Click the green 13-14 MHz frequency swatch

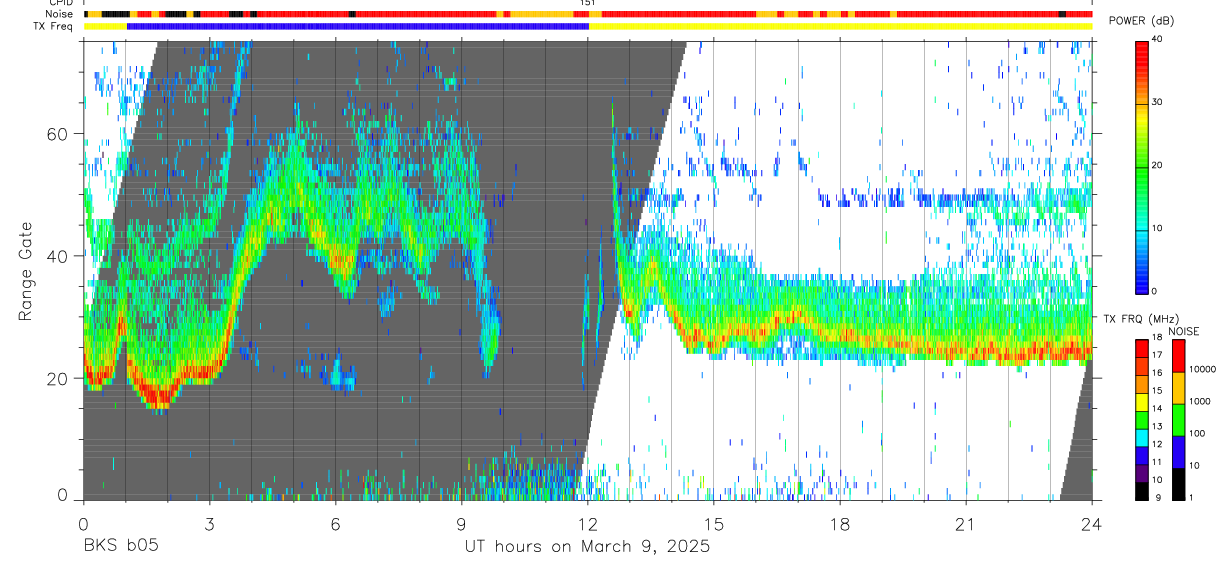click(1142, 420)
